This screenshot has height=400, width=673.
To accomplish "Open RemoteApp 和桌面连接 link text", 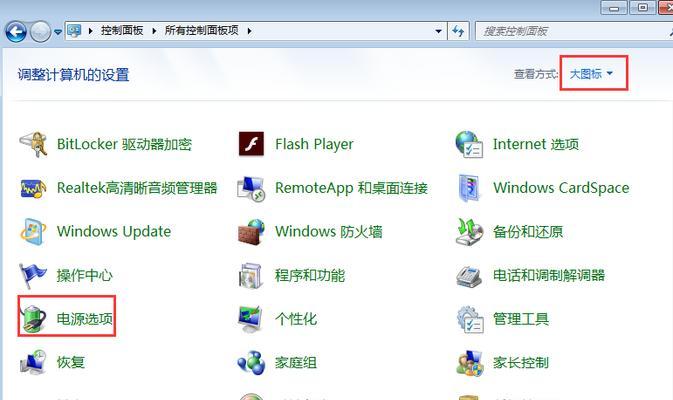I will 351,188.
